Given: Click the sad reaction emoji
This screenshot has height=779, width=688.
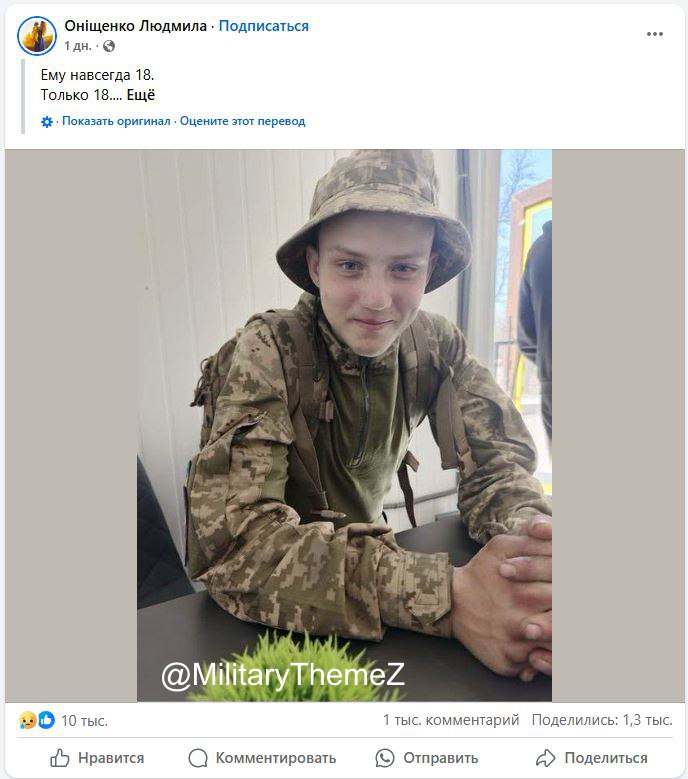Looking at the screenshot, I should [x=27, y=720].
